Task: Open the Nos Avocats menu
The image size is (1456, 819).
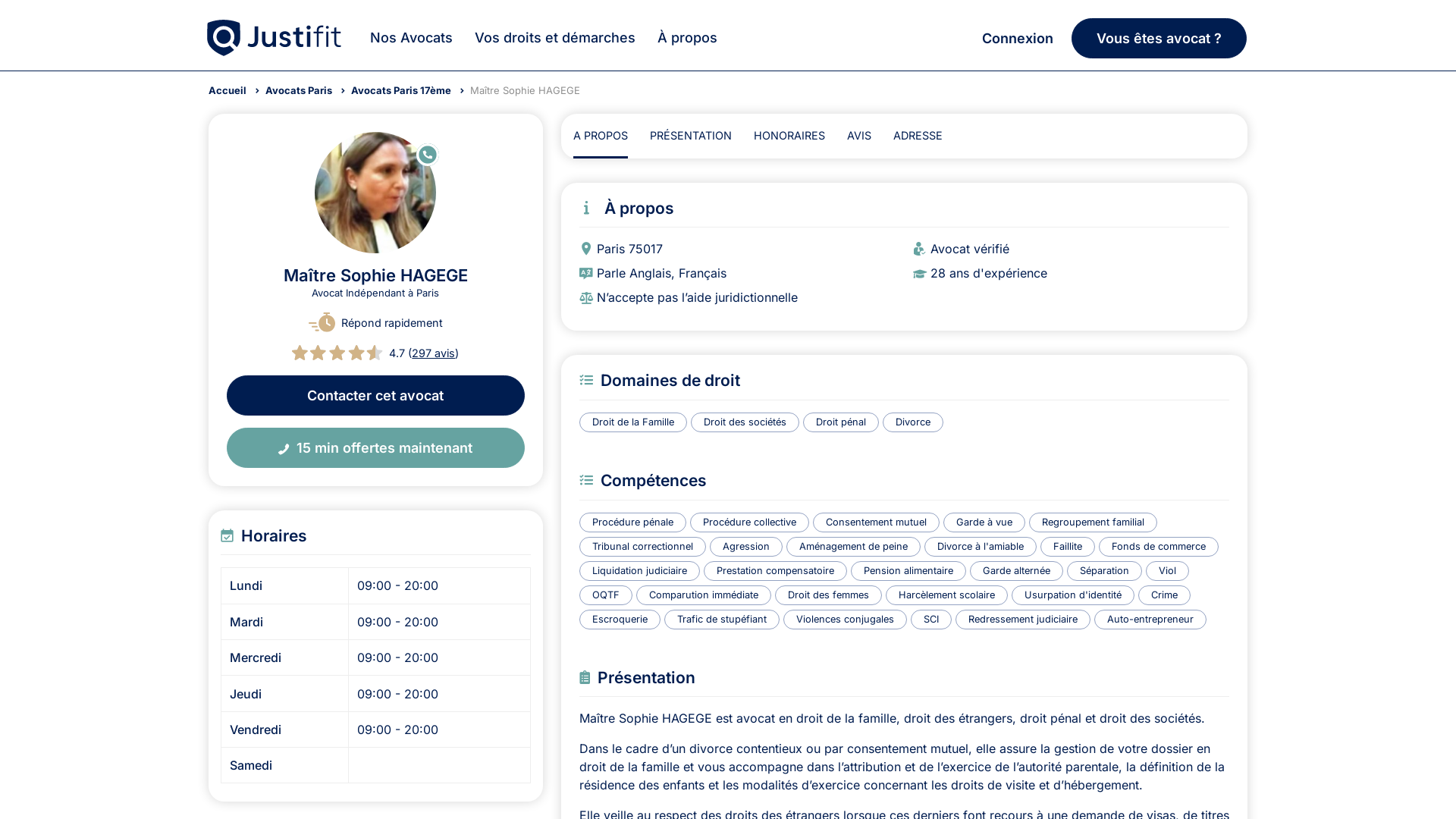Action: coord(410,38)
